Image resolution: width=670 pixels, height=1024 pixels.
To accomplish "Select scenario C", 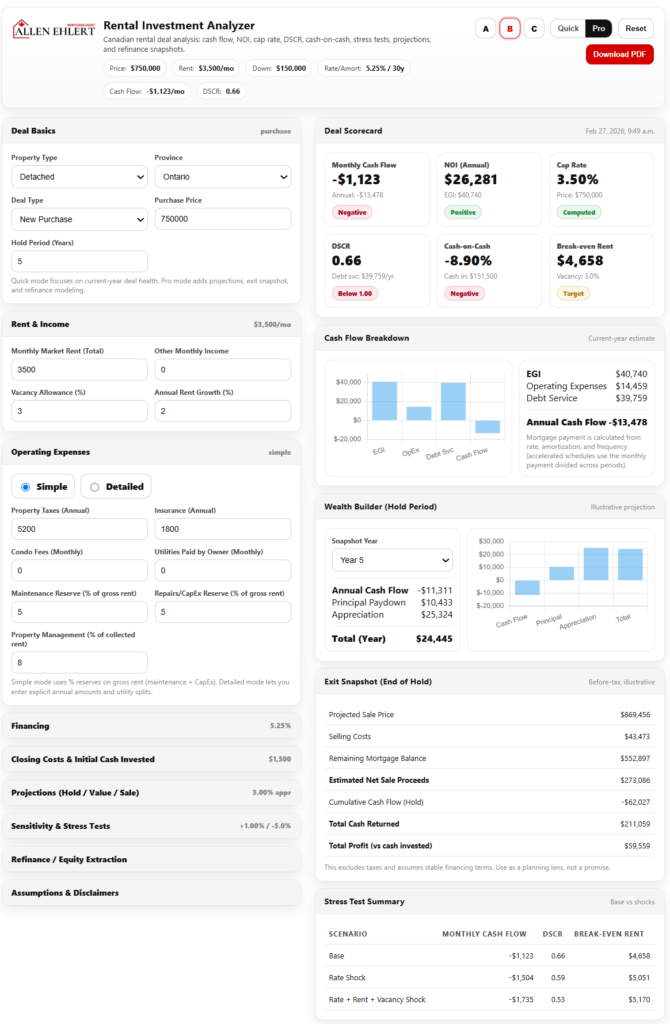I will pos(534,29).
